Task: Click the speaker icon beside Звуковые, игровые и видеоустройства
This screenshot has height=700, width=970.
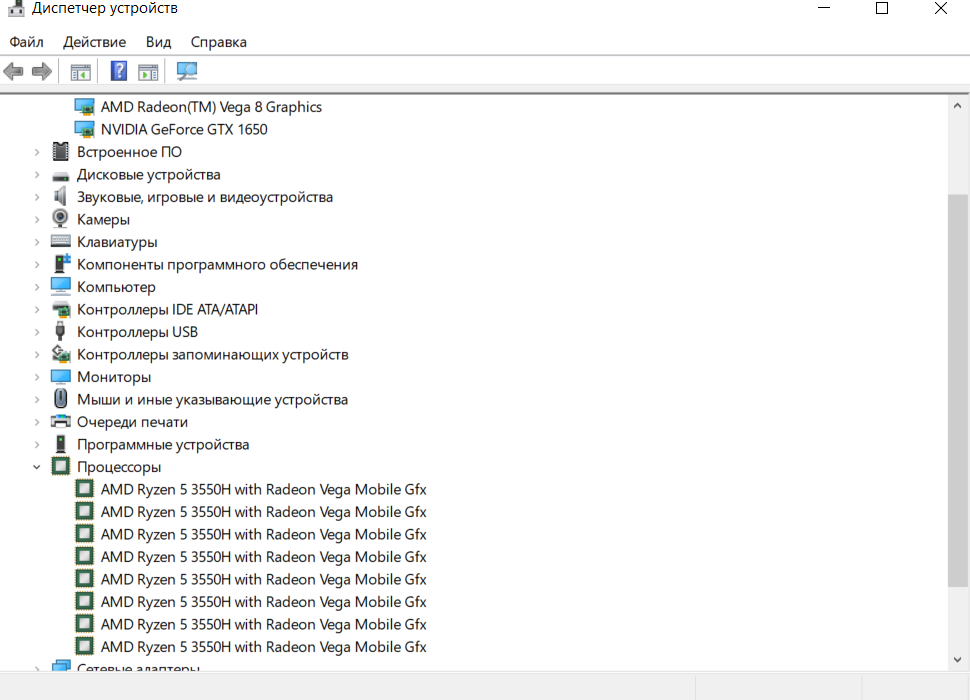Action: pyautogui.click(x=61, y=197)
